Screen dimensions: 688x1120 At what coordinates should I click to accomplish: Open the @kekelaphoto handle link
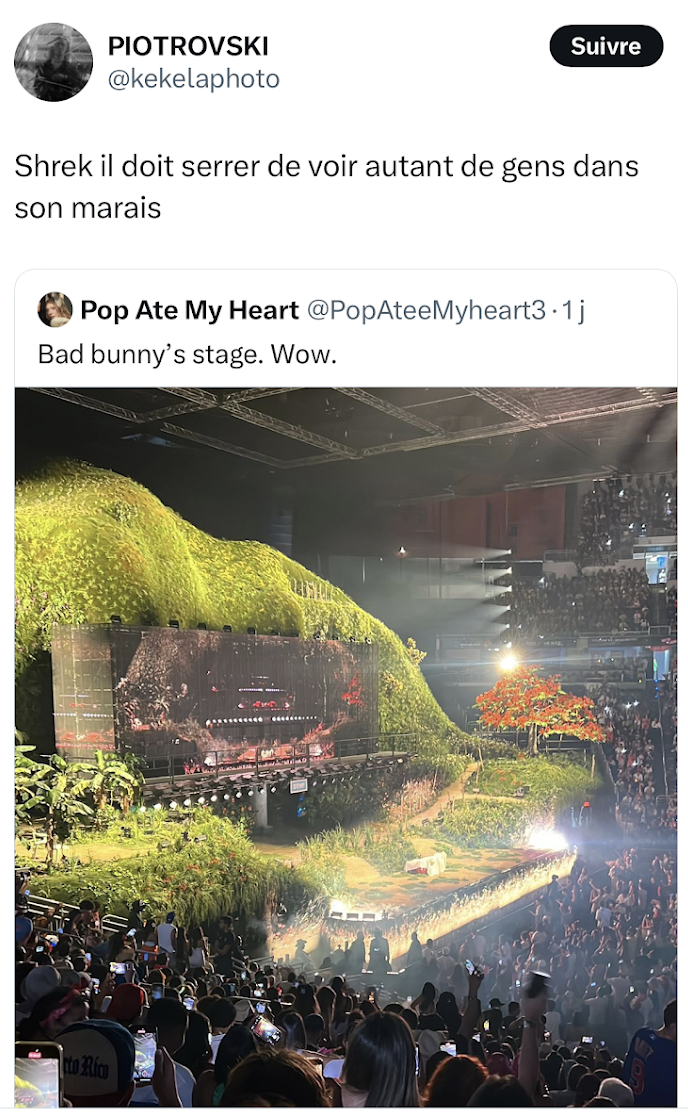point(194,79)
